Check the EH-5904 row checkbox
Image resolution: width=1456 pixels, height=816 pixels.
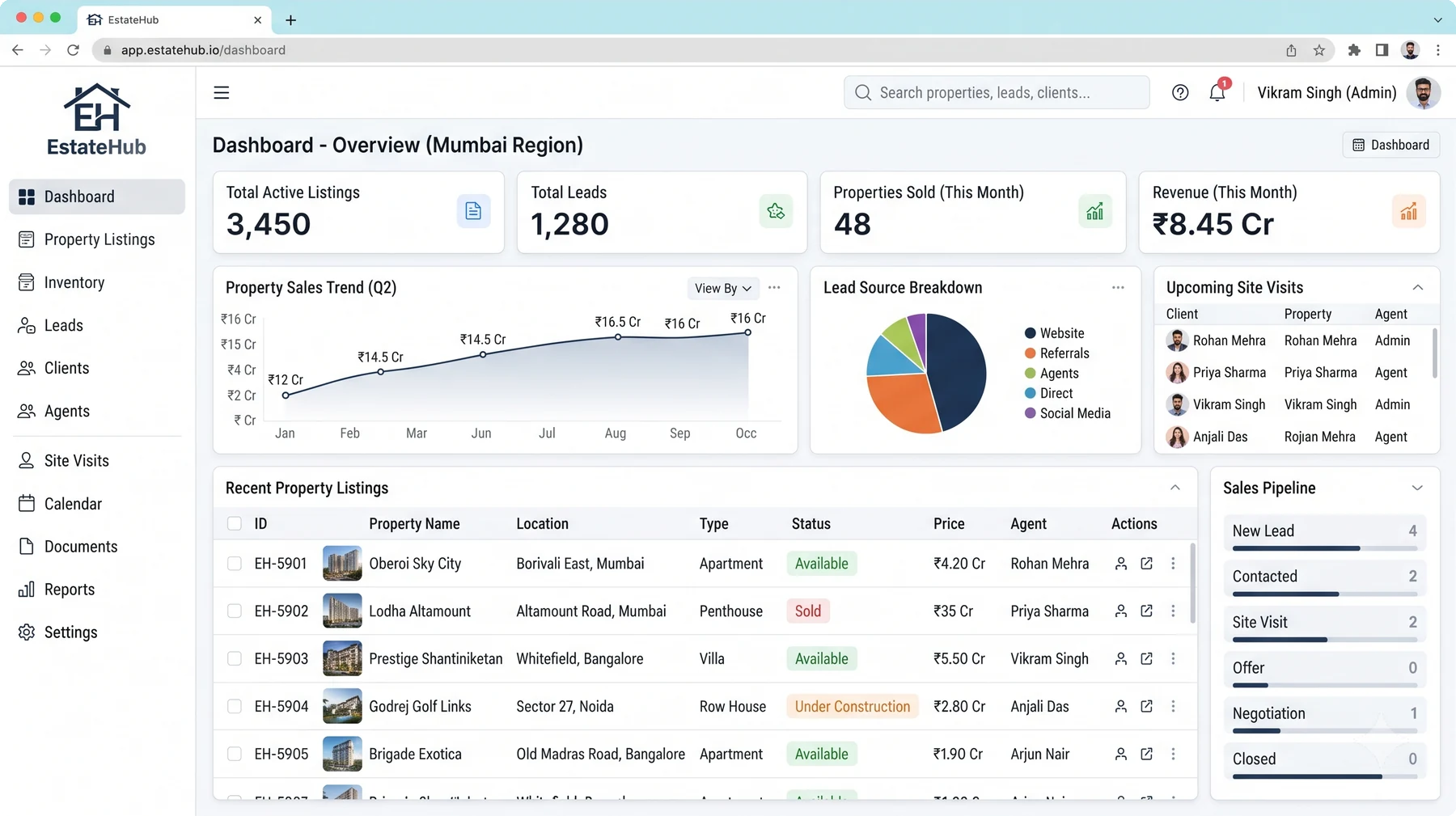pos(235,706)
